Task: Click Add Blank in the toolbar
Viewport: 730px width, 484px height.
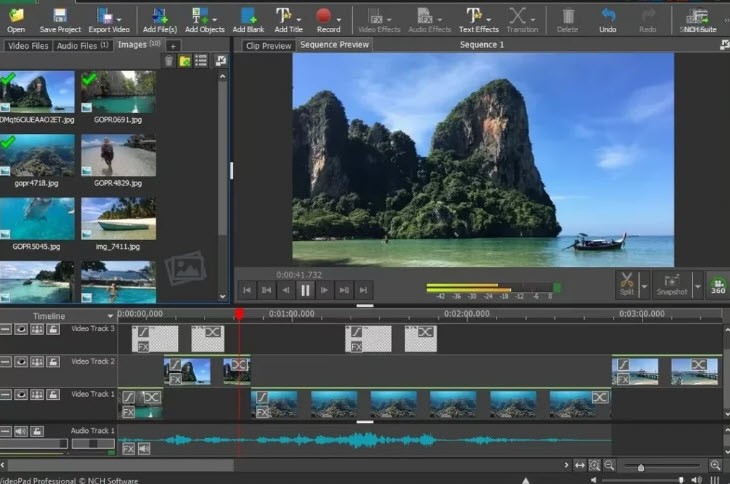Action: coord(248,20)
